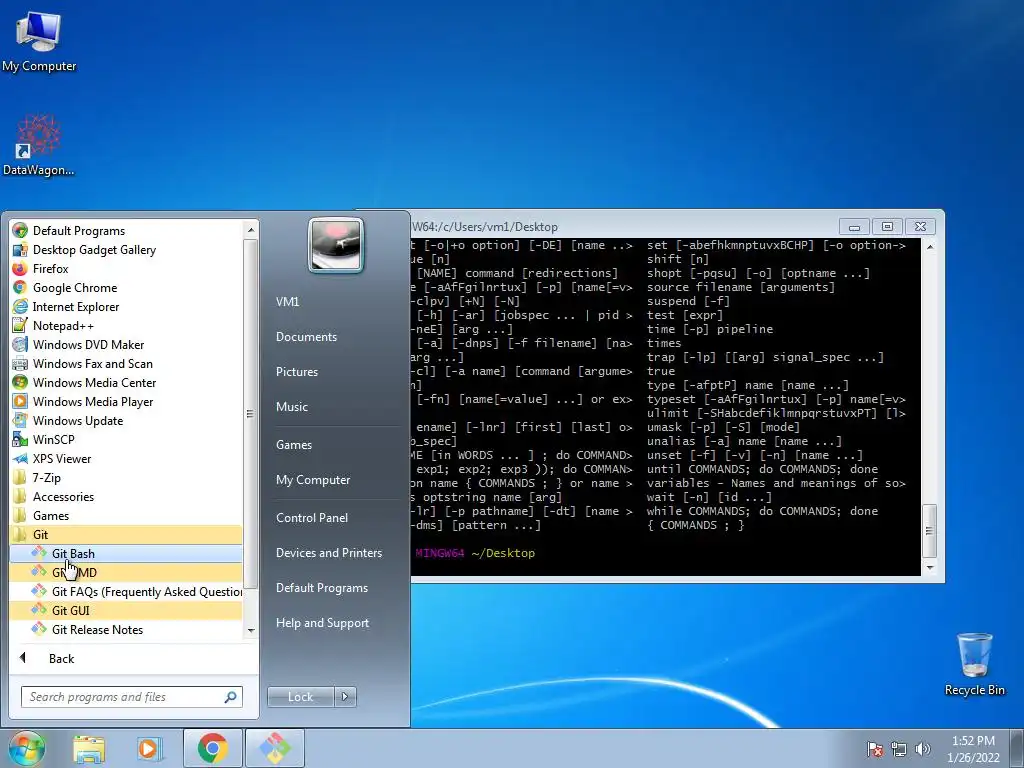Open My Computer from the Start menu right pane
This screenshot has height=768, width=1024.
point(313,479)
